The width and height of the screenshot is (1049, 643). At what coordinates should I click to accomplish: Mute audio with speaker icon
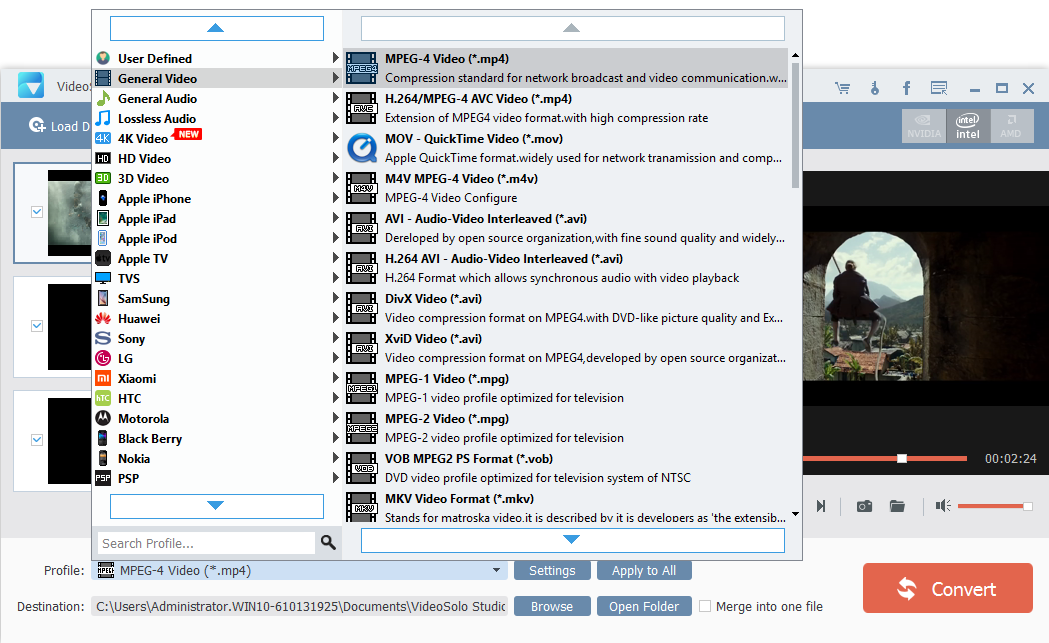[x=943, y=506]
